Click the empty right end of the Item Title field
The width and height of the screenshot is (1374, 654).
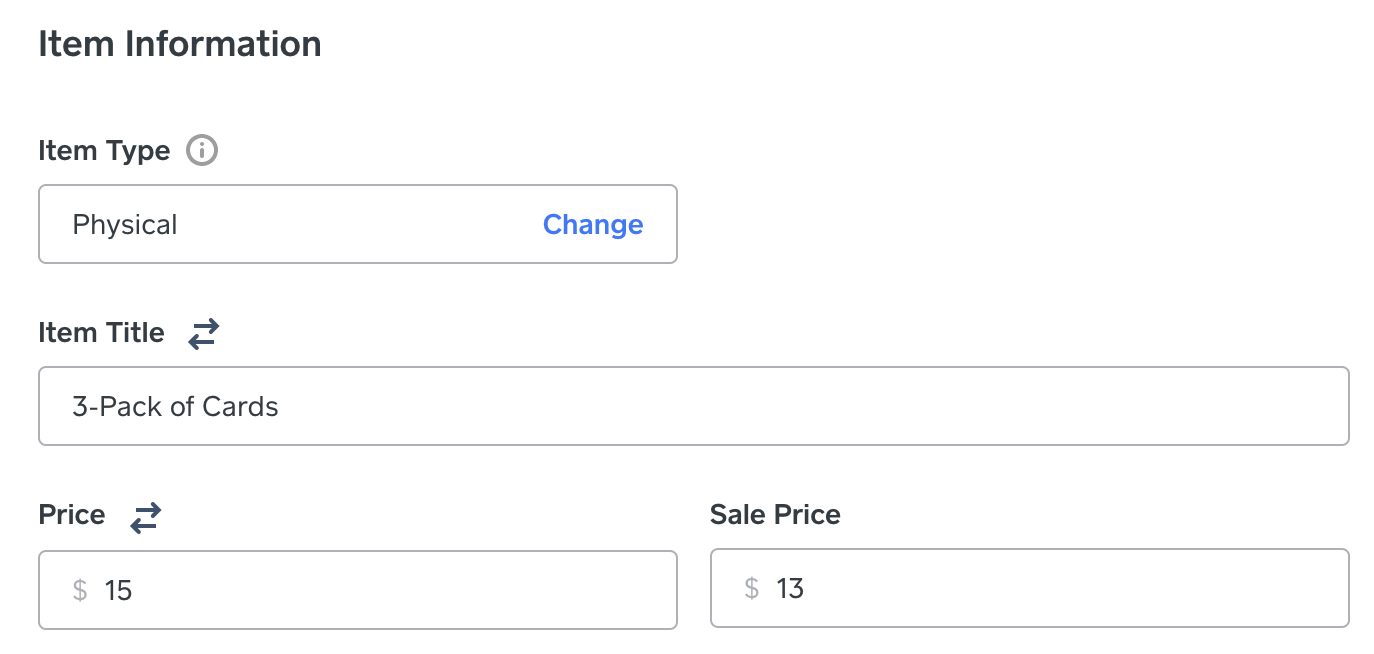1250,406
